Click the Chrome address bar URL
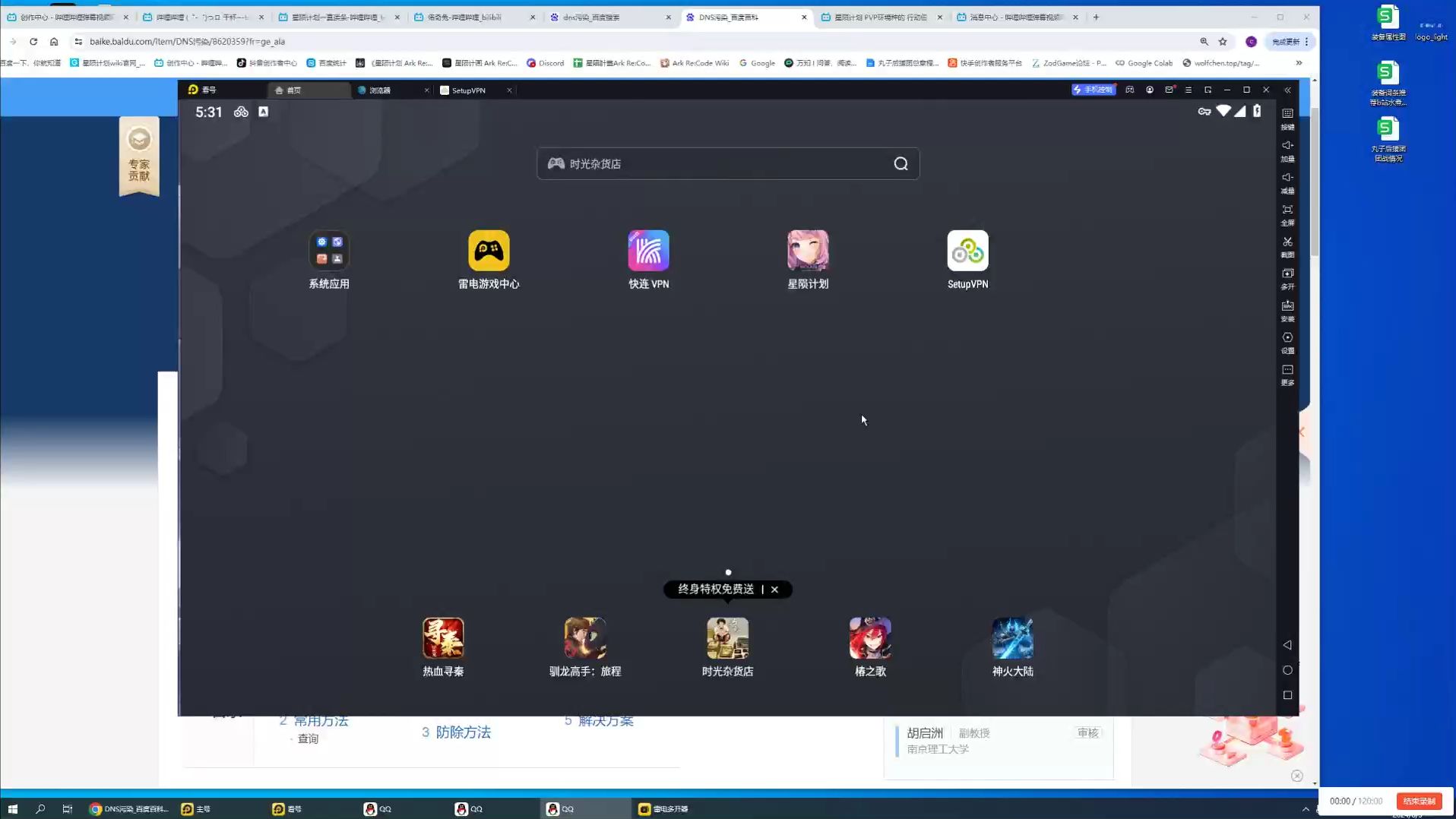The image size is (1456, 819). tap(187, 42)
